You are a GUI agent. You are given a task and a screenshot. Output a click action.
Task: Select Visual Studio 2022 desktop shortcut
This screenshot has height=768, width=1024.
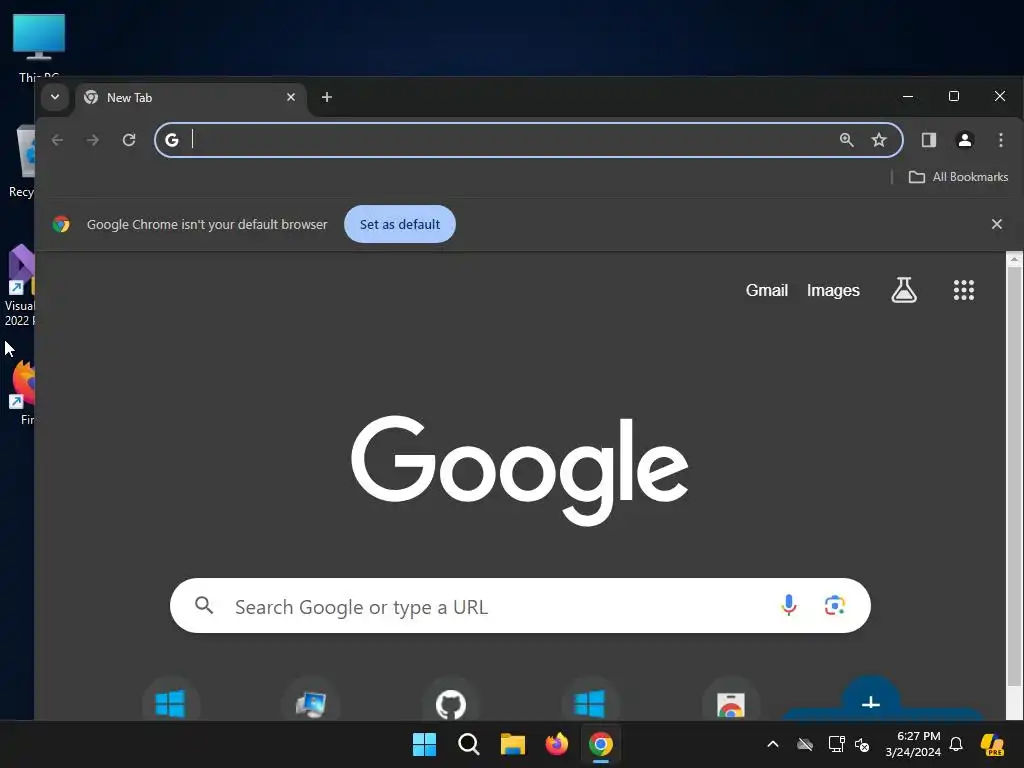point(20,285)
